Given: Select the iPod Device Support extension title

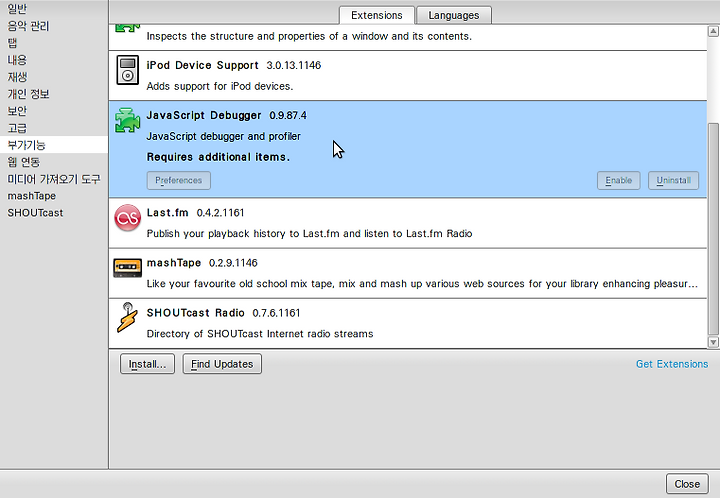Looking at the screenshot, I should (x=202, y=65).
